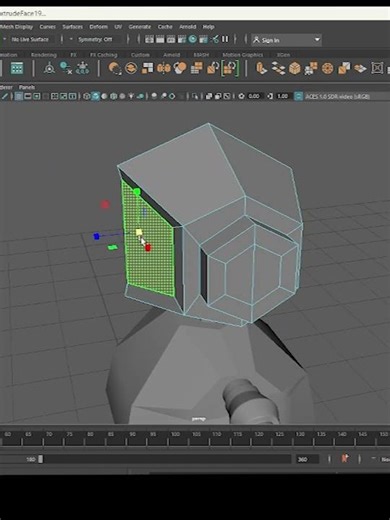Image resolution: width=390 pixels, height=520 pixels.
Task: Toggle smooth shade all cube icon
Action: [x=95, y=96]
